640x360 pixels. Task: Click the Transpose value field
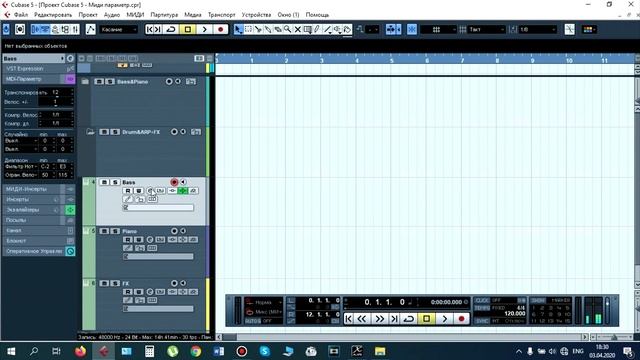(56, 92)
